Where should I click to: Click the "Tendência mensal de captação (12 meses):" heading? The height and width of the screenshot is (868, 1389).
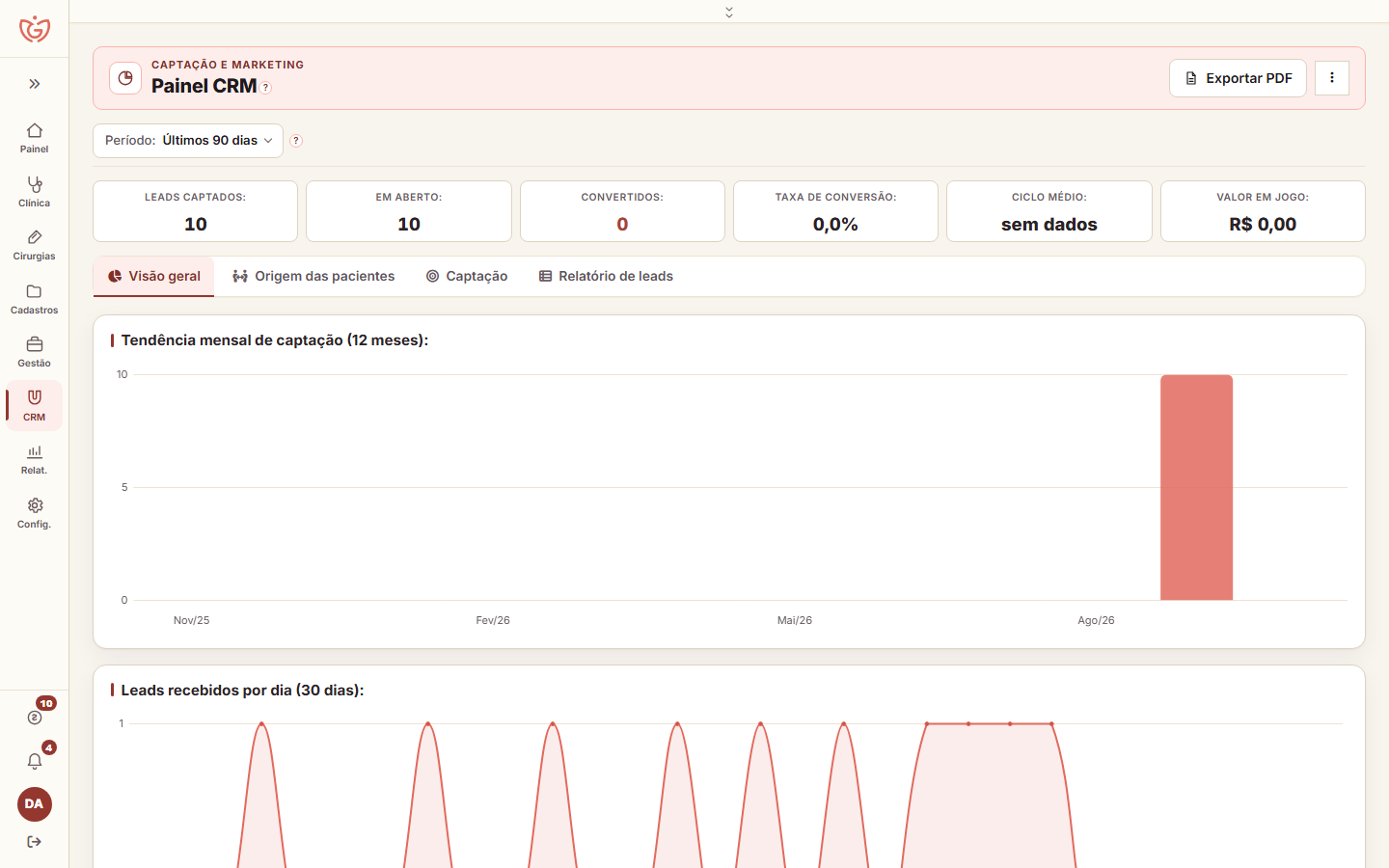(x=275, y=340)
